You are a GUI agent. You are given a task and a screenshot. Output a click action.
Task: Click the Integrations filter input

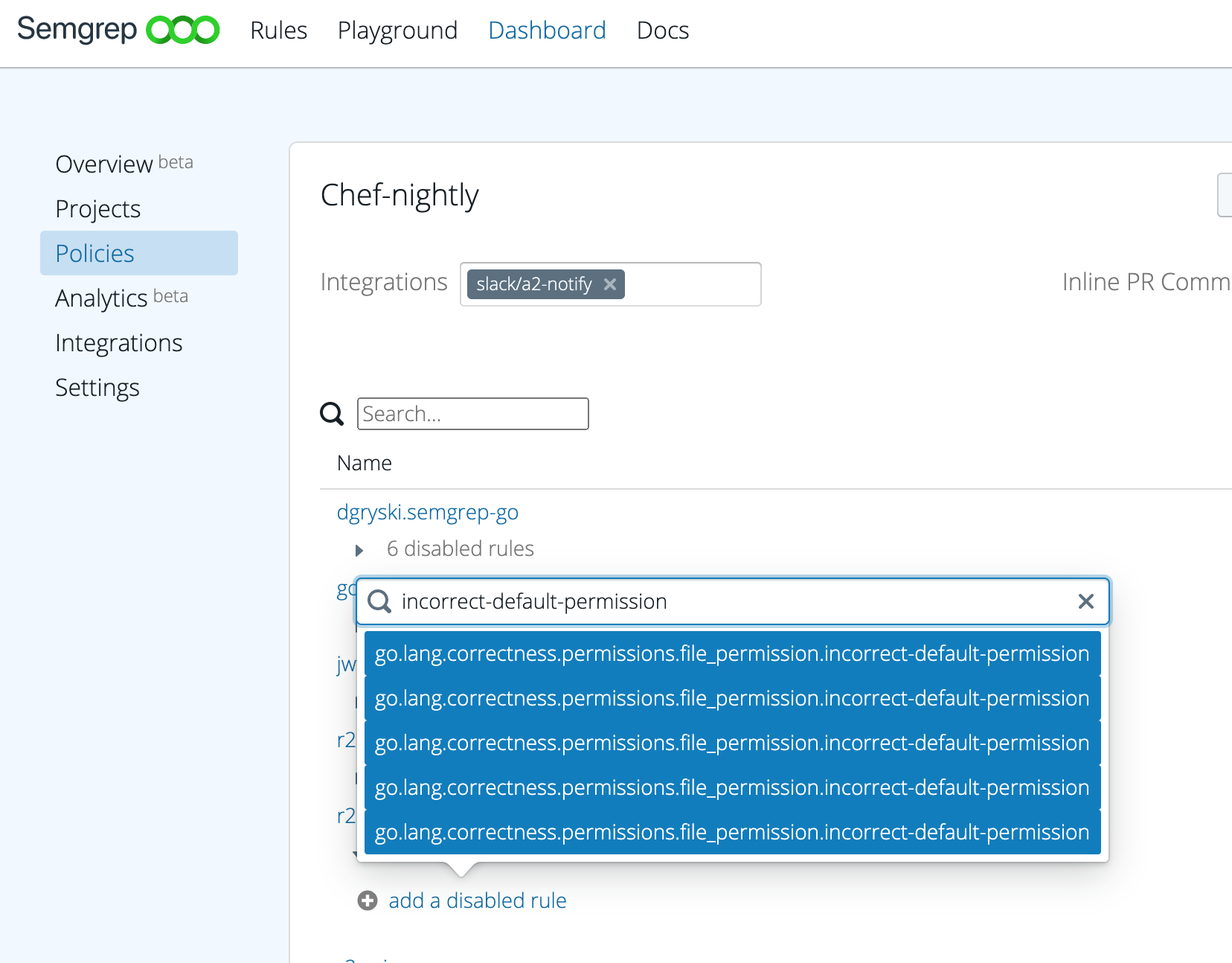[692, 284]
